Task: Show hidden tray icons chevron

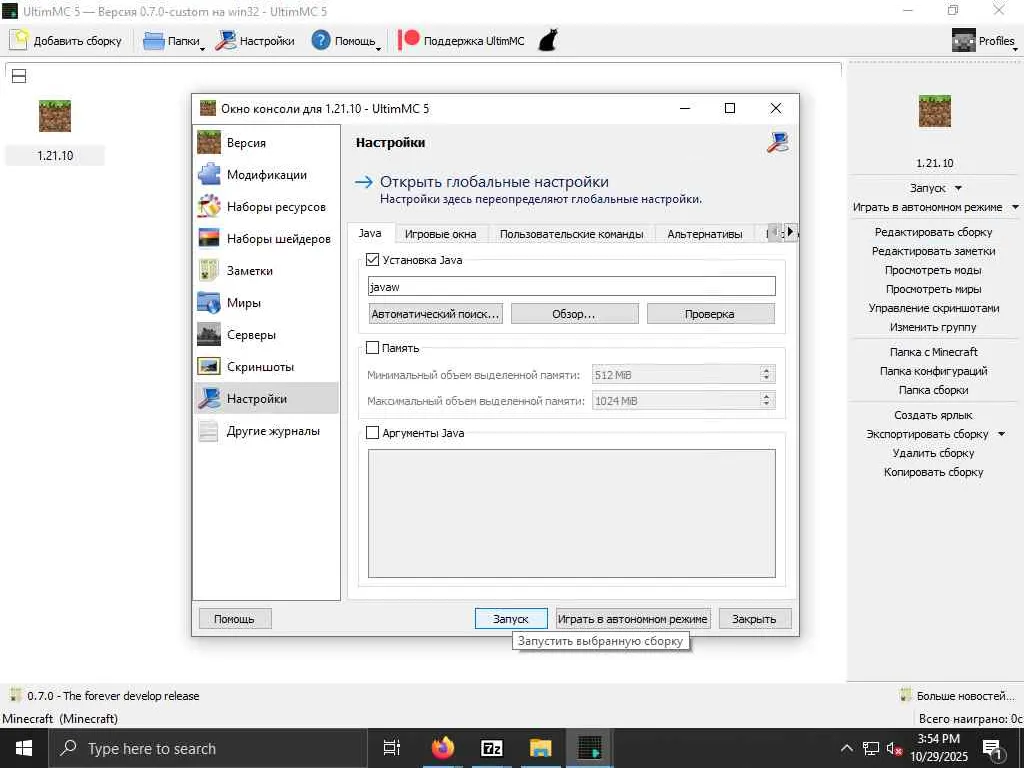Action: coord(846,748)
